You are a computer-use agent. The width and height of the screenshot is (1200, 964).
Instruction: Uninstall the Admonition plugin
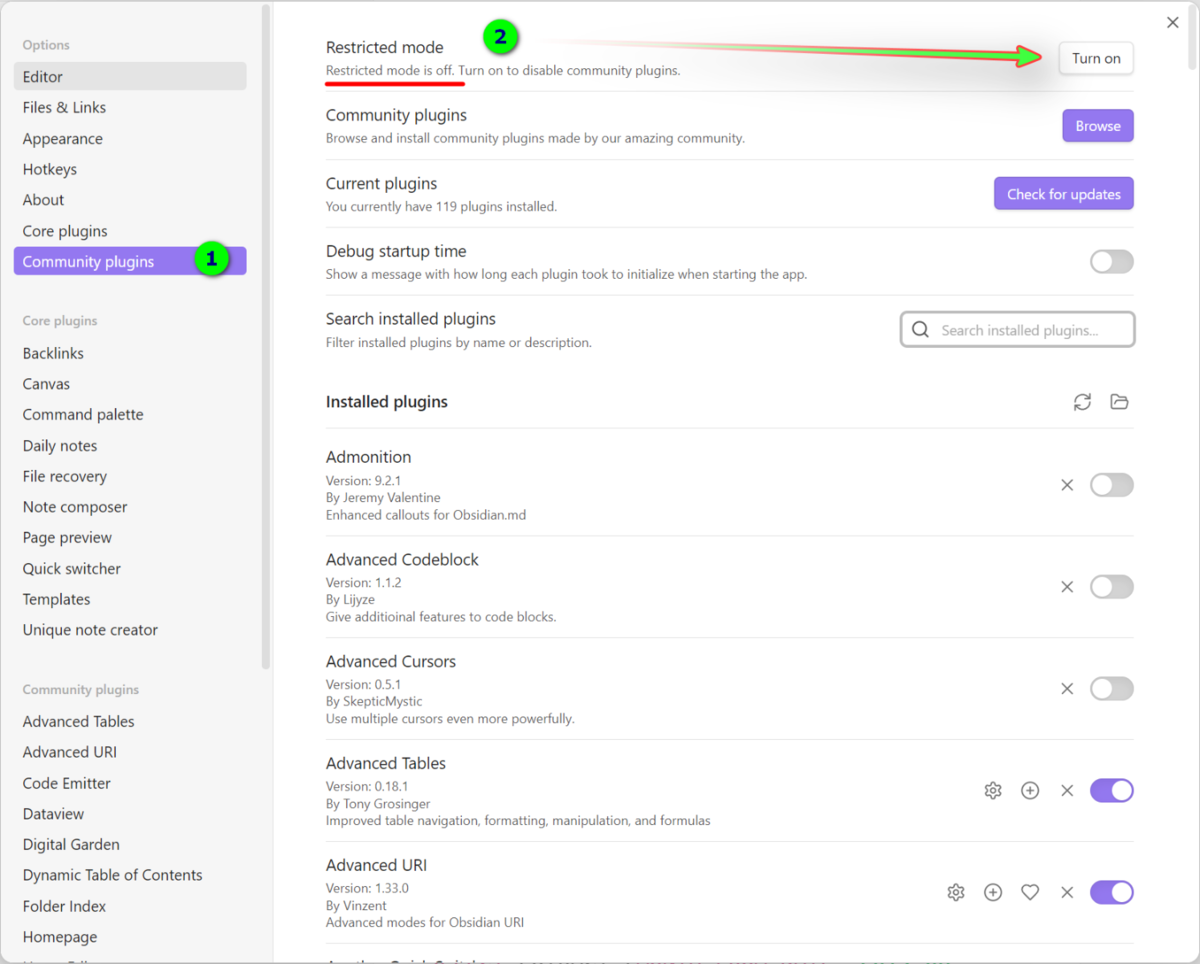click(x=1067, y=485)
